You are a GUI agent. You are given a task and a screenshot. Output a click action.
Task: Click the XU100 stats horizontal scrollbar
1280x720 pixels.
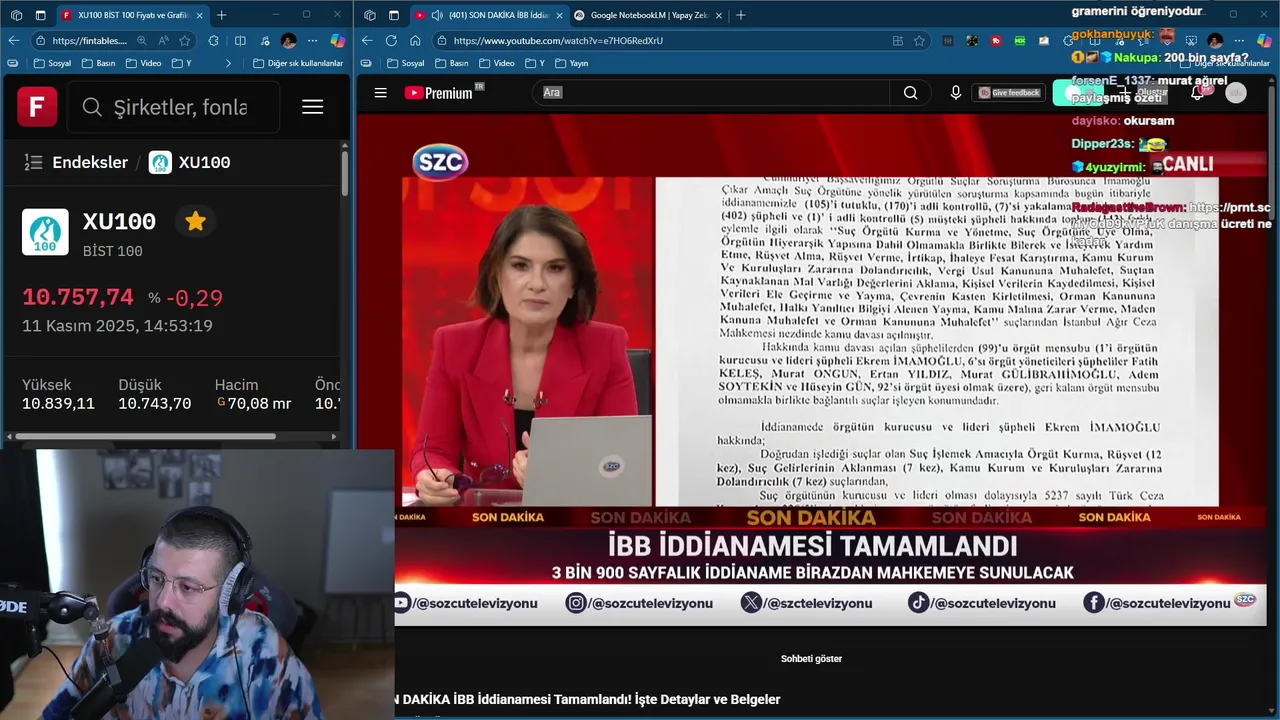tap(145, 436)
